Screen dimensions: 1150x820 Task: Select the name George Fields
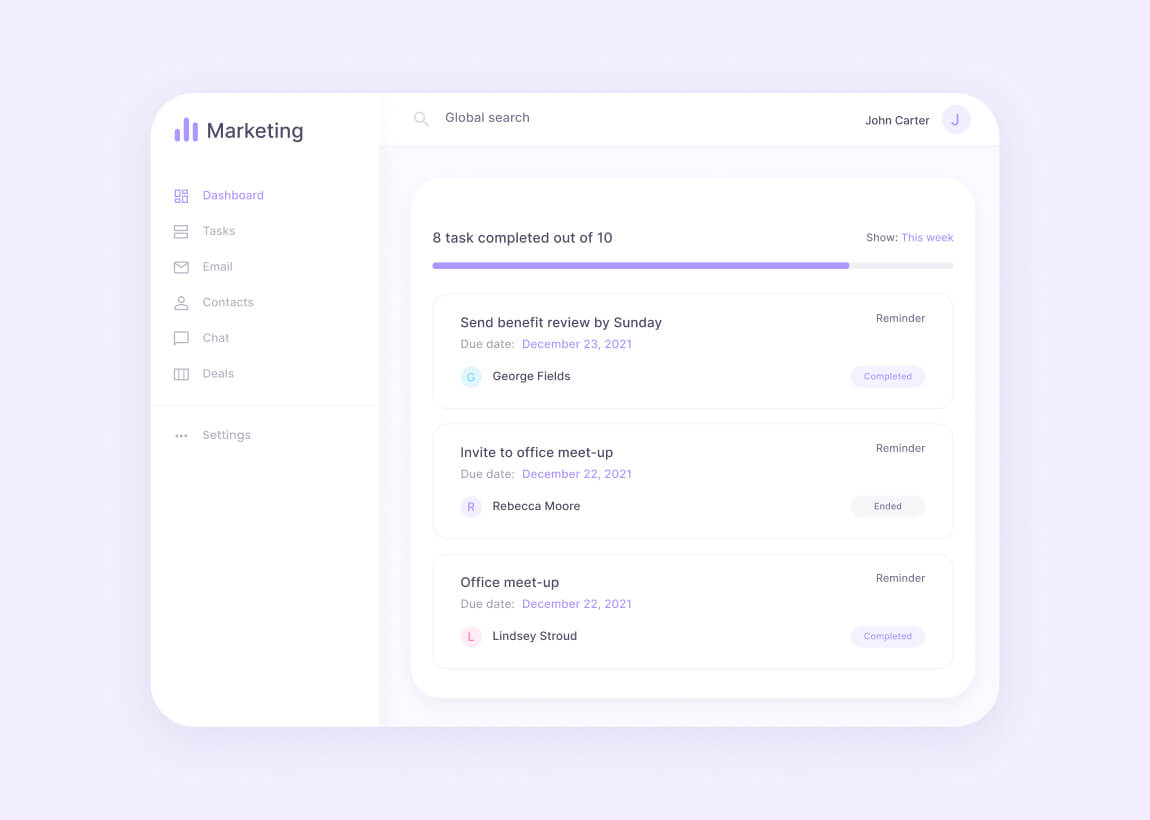click(531, 376)
